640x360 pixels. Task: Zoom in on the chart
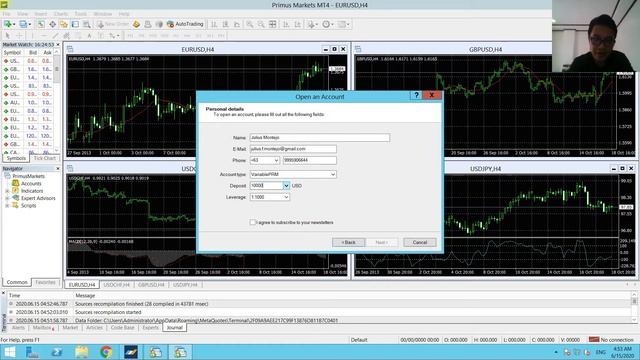(249, 24)
